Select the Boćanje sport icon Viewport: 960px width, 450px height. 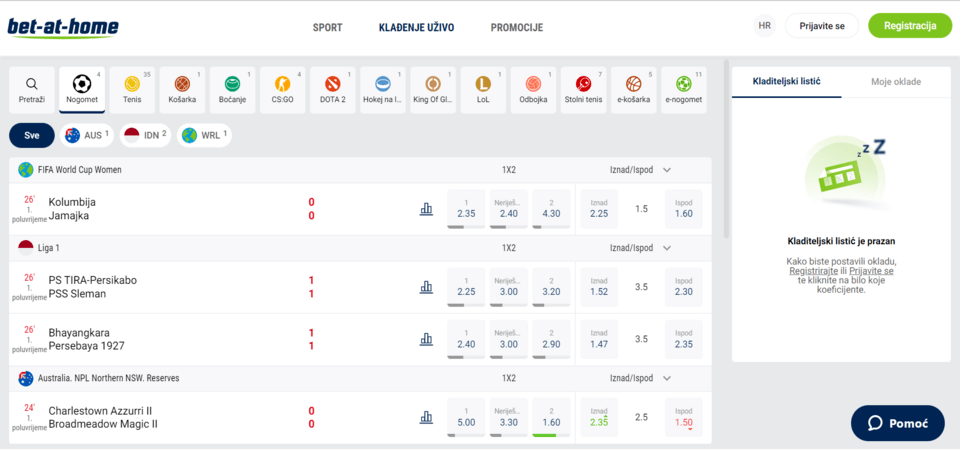(233, 90)
